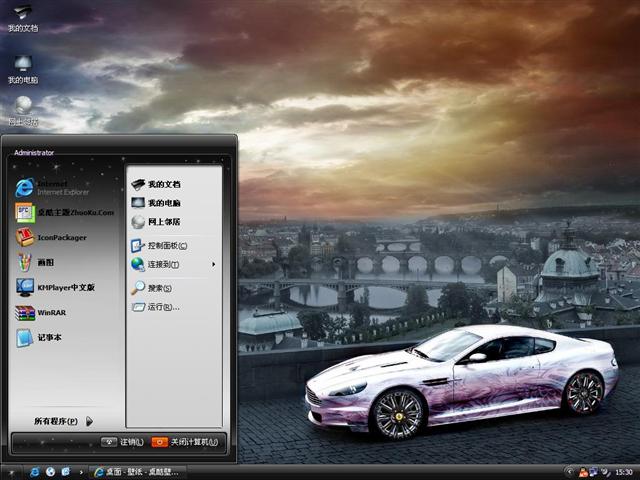Click the system tray clock showing 15:30
Viewport: 640px width, 480px height.
coord(623,471)
